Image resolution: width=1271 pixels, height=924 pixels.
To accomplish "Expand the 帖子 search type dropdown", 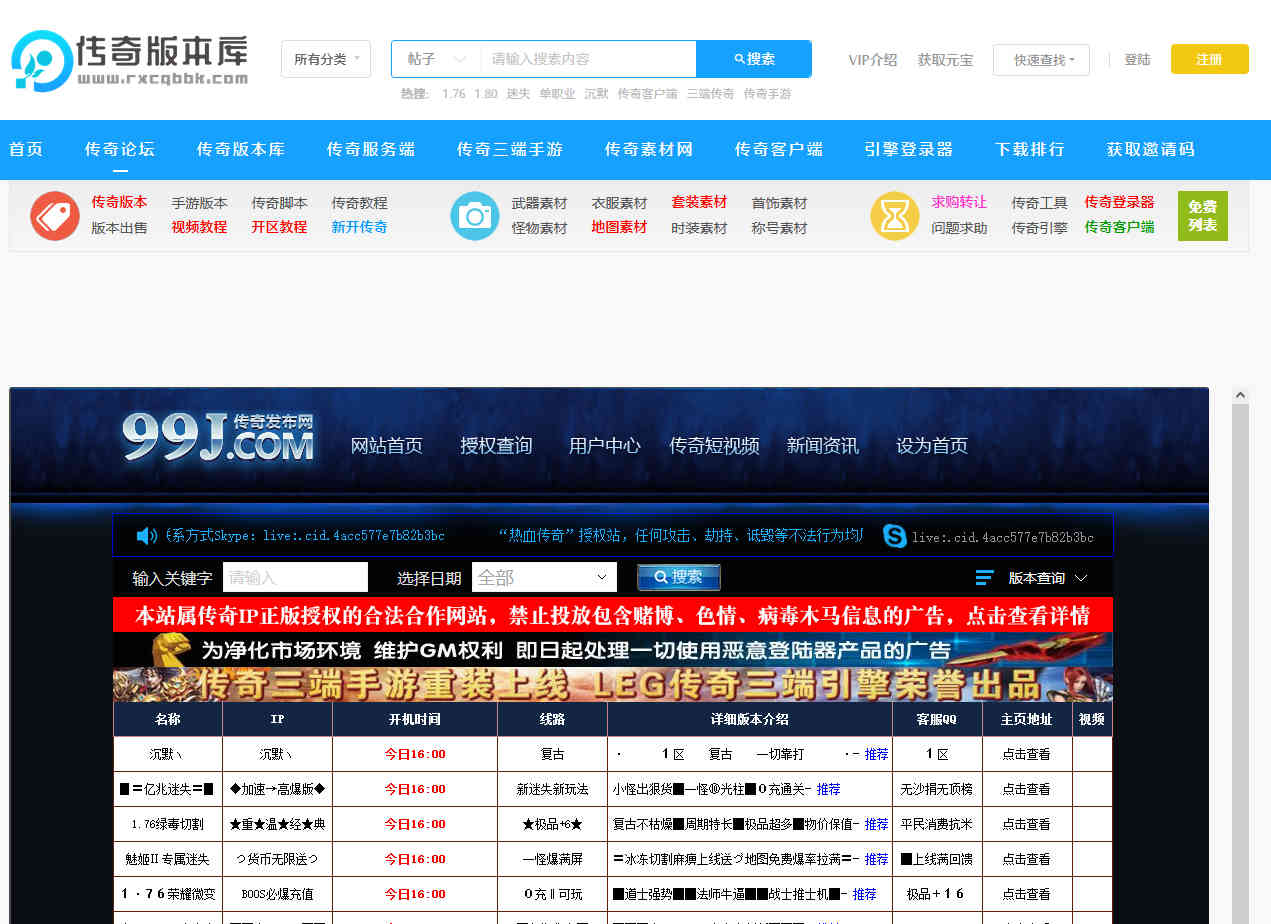I will tap(437, 59).
